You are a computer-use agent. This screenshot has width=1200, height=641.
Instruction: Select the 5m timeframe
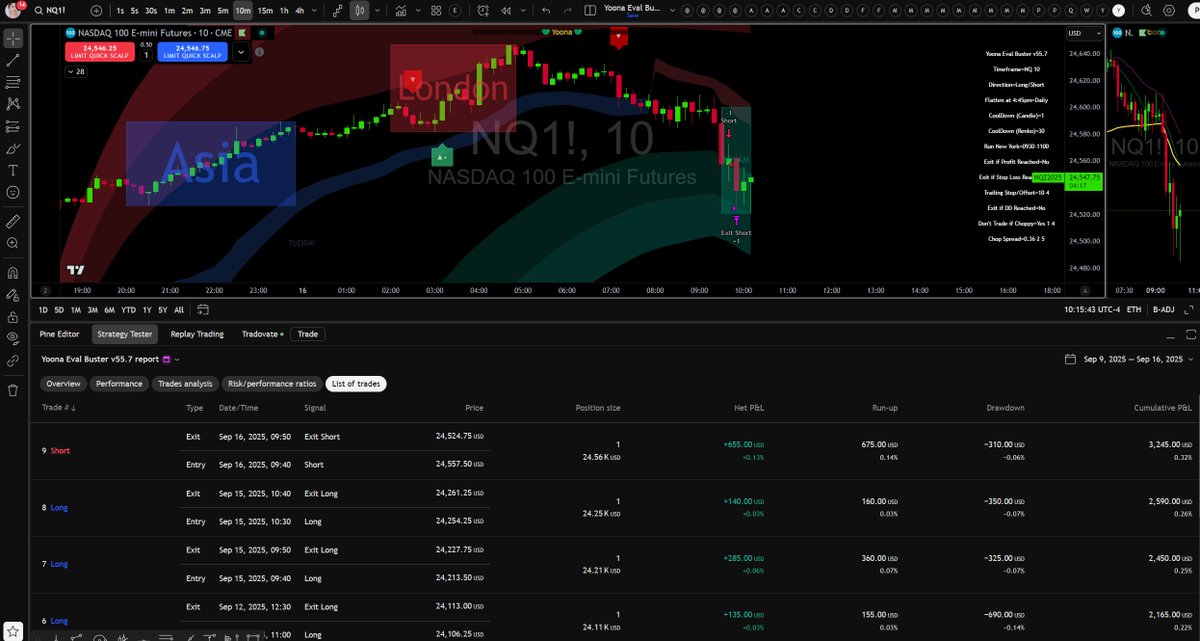click(222, 10)
